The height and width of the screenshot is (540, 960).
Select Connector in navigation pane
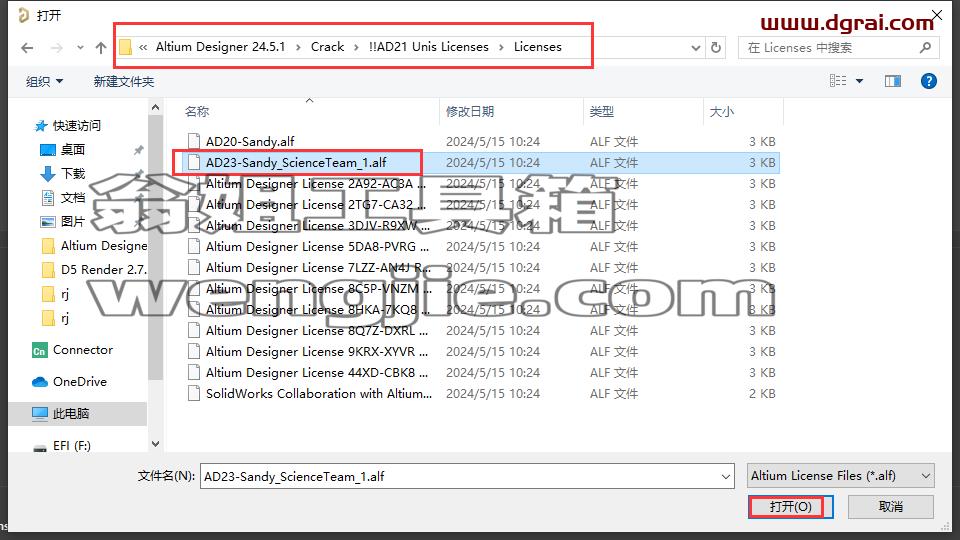83,350
